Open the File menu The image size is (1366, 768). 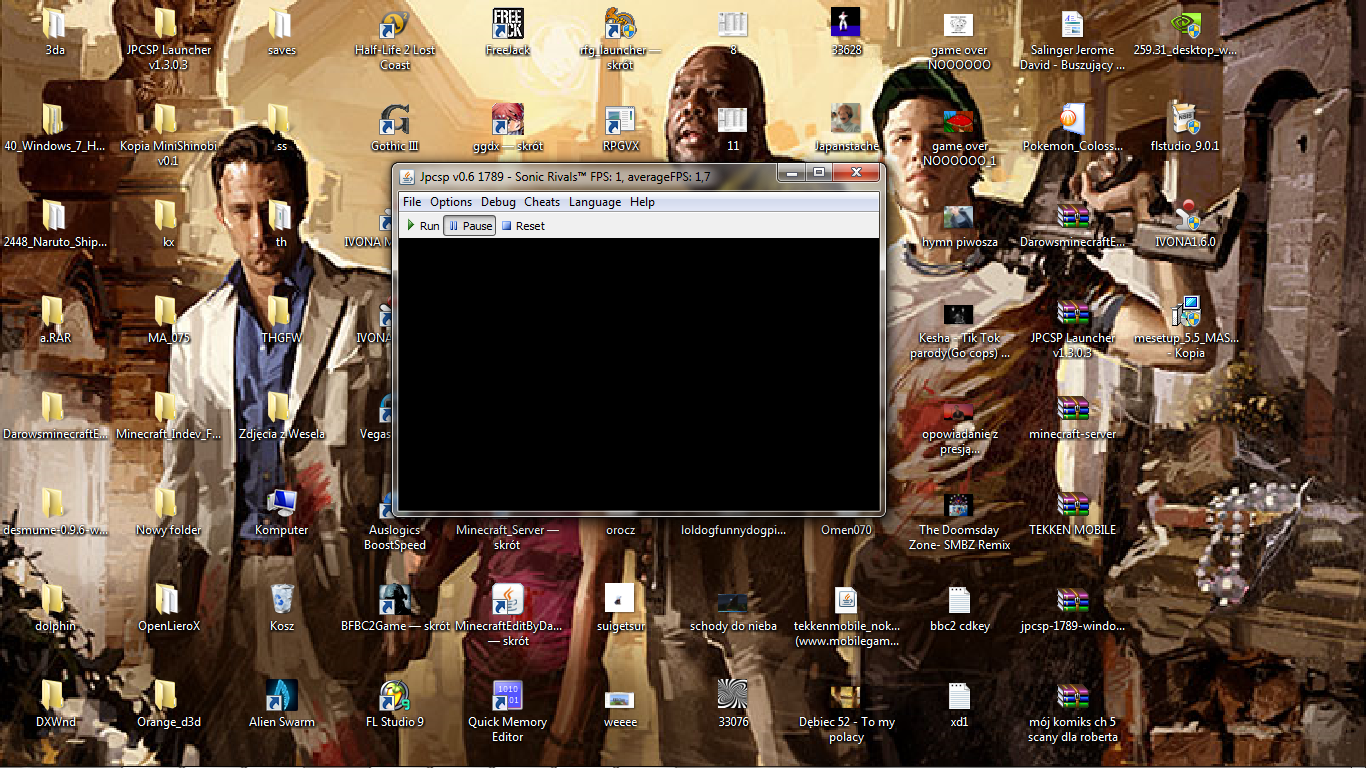click(x=412, y=202)
